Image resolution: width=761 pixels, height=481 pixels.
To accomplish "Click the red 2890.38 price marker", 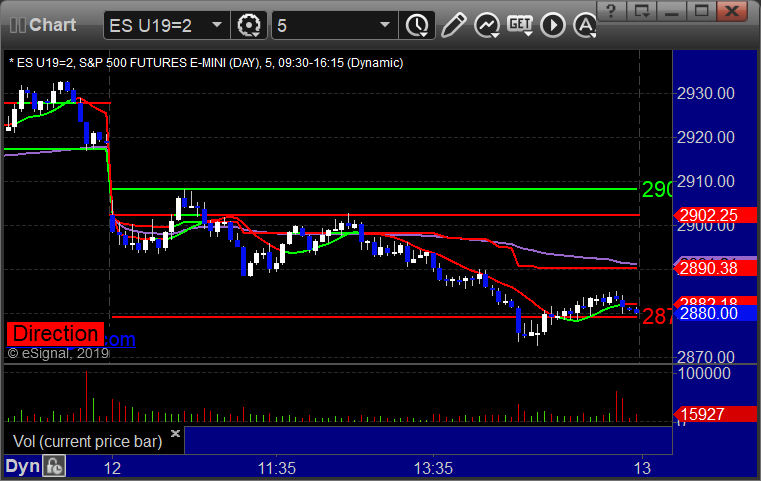I will tap(715, 268).
